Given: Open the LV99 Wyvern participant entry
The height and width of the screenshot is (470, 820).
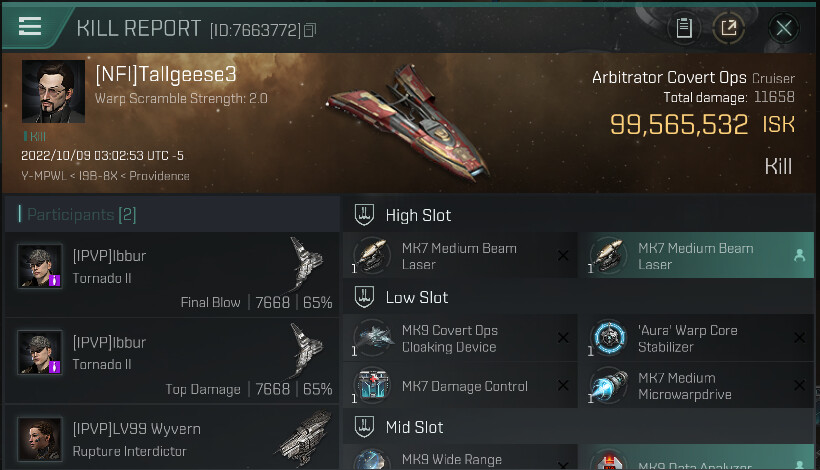Looking at the screenshot, I should [x=172, y=438].
